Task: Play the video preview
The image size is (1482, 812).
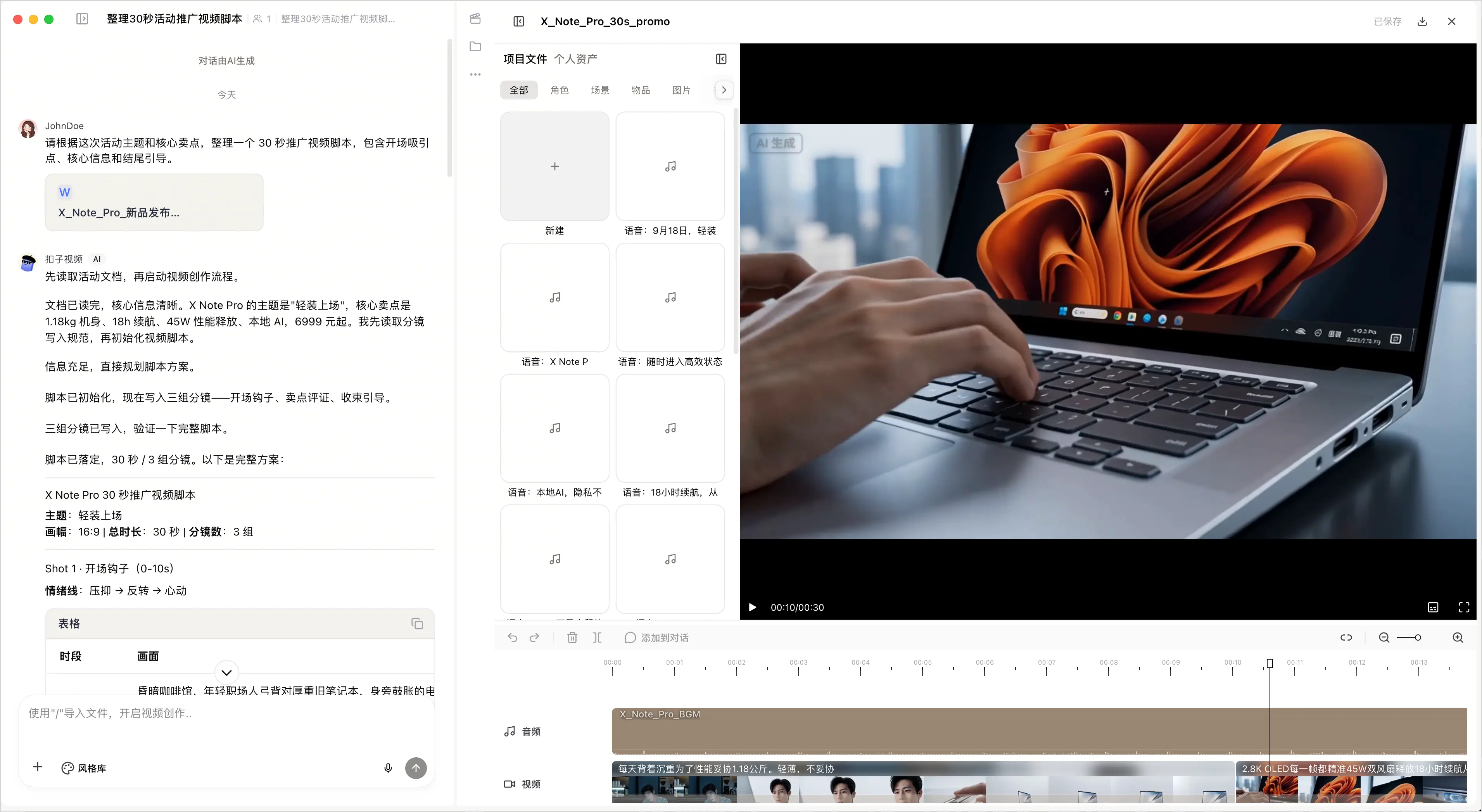Action: tap(752, 607)
